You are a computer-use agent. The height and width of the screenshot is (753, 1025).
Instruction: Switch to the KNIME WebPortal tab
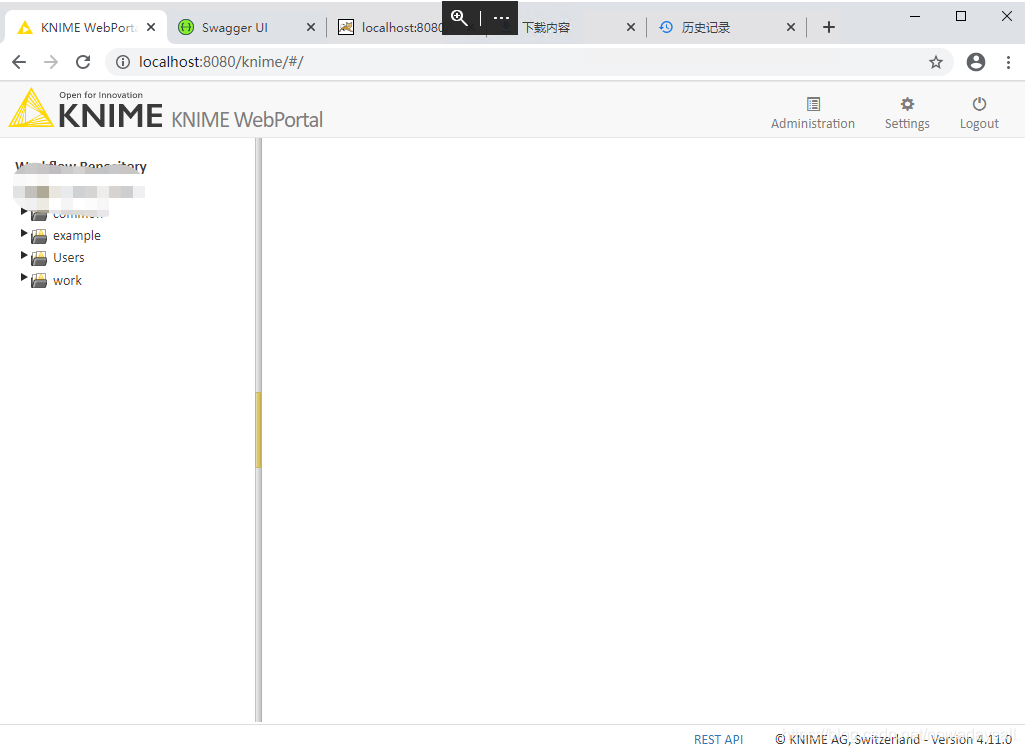point(86,27)
